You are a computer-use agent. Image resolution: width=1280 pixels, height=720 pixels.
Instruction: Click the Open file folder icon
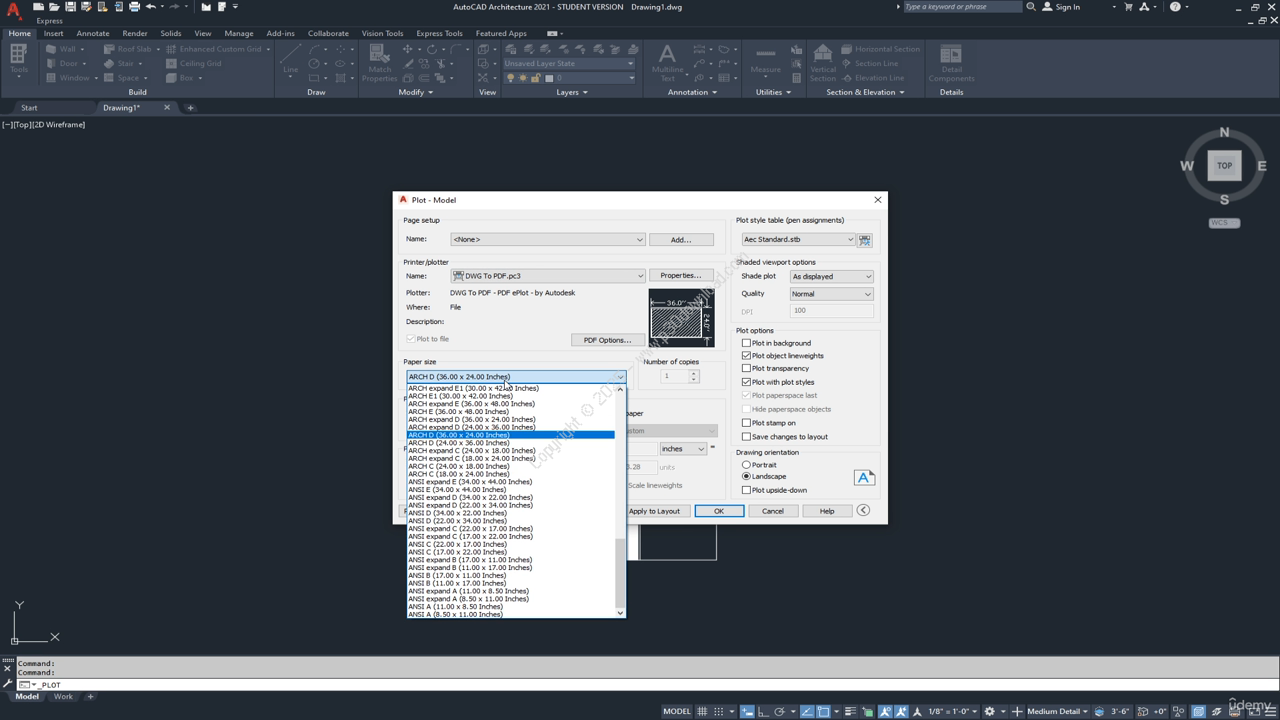pos(54,6)
